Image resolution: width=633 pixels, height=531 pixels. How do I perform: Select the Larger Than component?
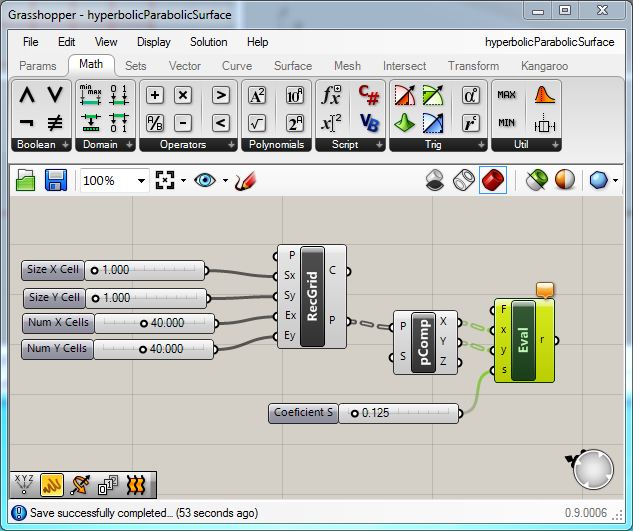pos(221,95)
